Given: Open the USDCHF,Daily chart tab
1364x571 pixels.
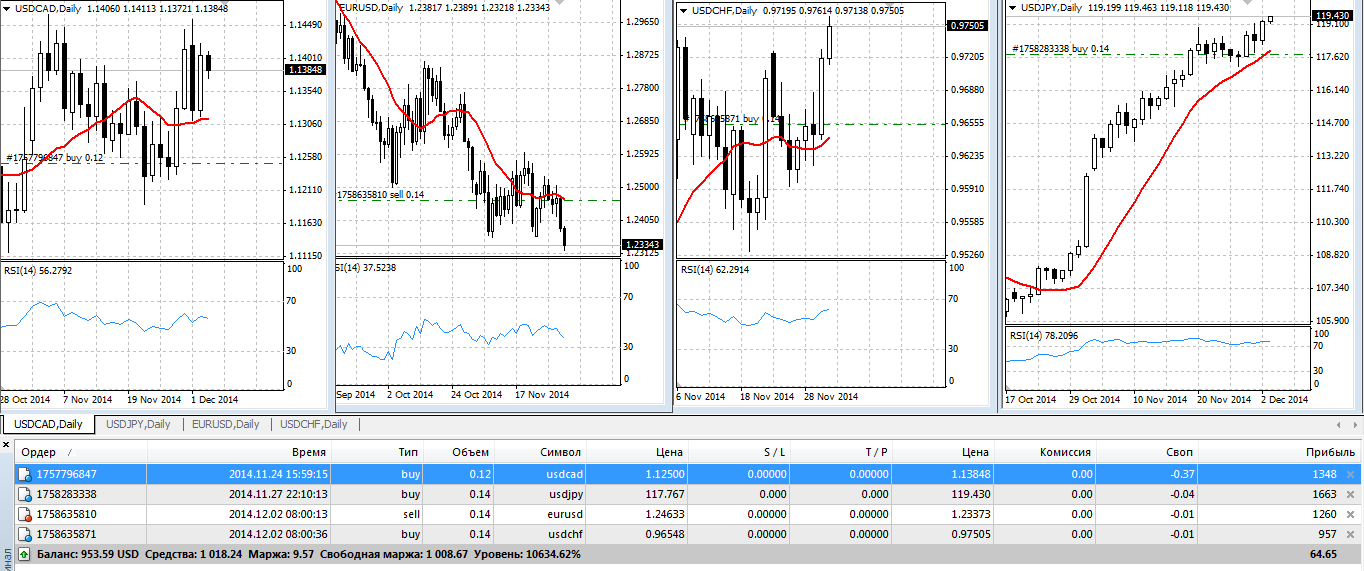Looking at the screenshot, I should click(314, 424).
